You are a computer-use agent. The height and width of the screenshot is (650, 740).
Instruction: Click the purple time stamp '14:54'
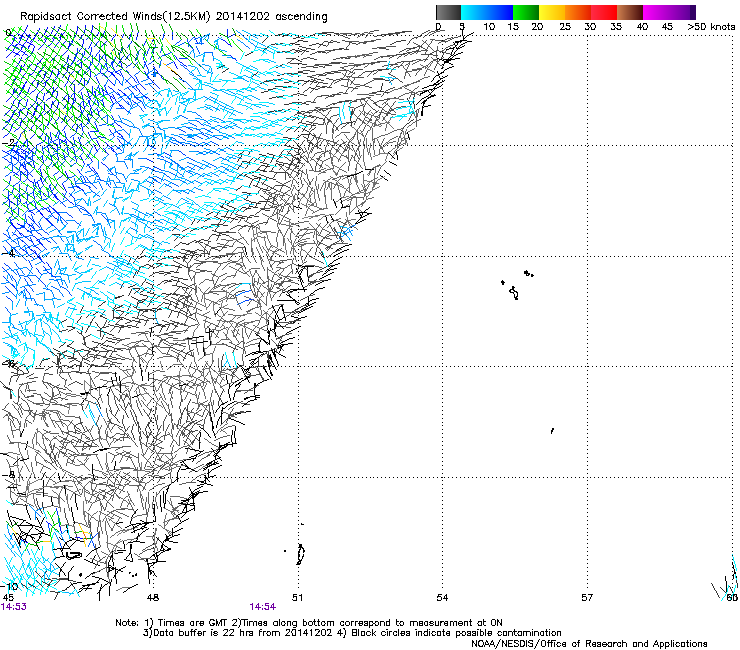click(262, 607)
